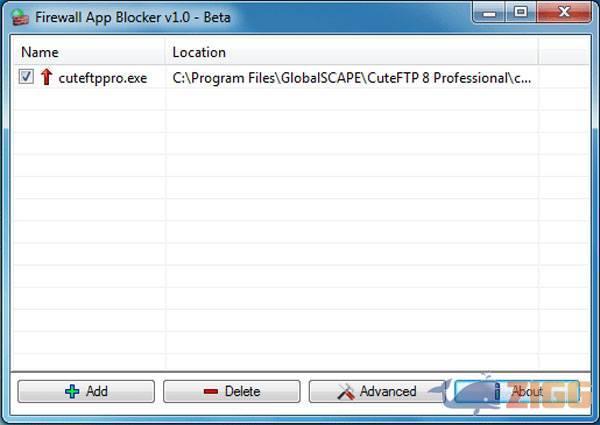The width and height of the screenshot is (600, 425).
Task: Open the Advanced settings button
Action: click(377, 391)
